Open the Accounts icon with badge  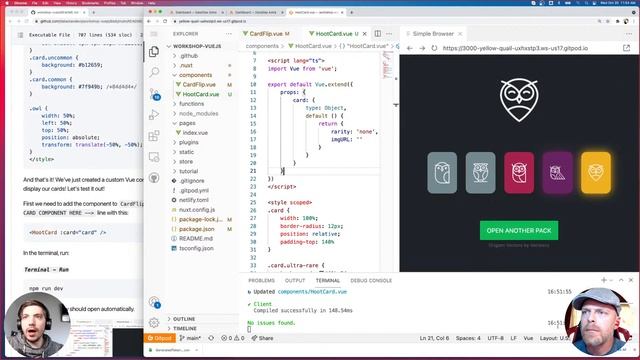[x=154, y=302]
